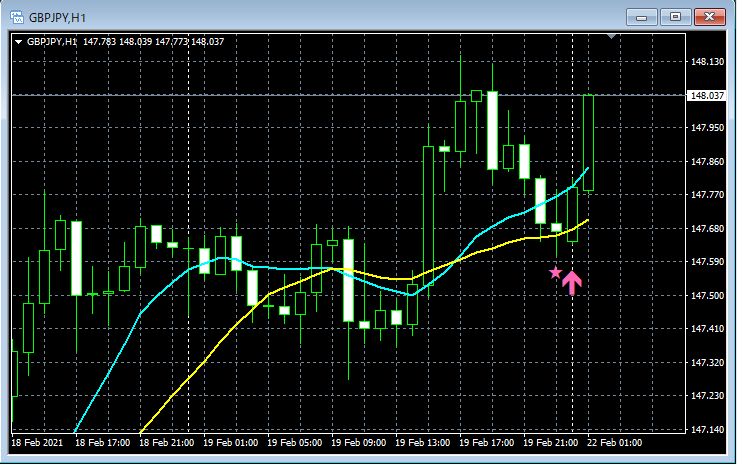Click the 147.140 price scale label

[x=707, y=430]
